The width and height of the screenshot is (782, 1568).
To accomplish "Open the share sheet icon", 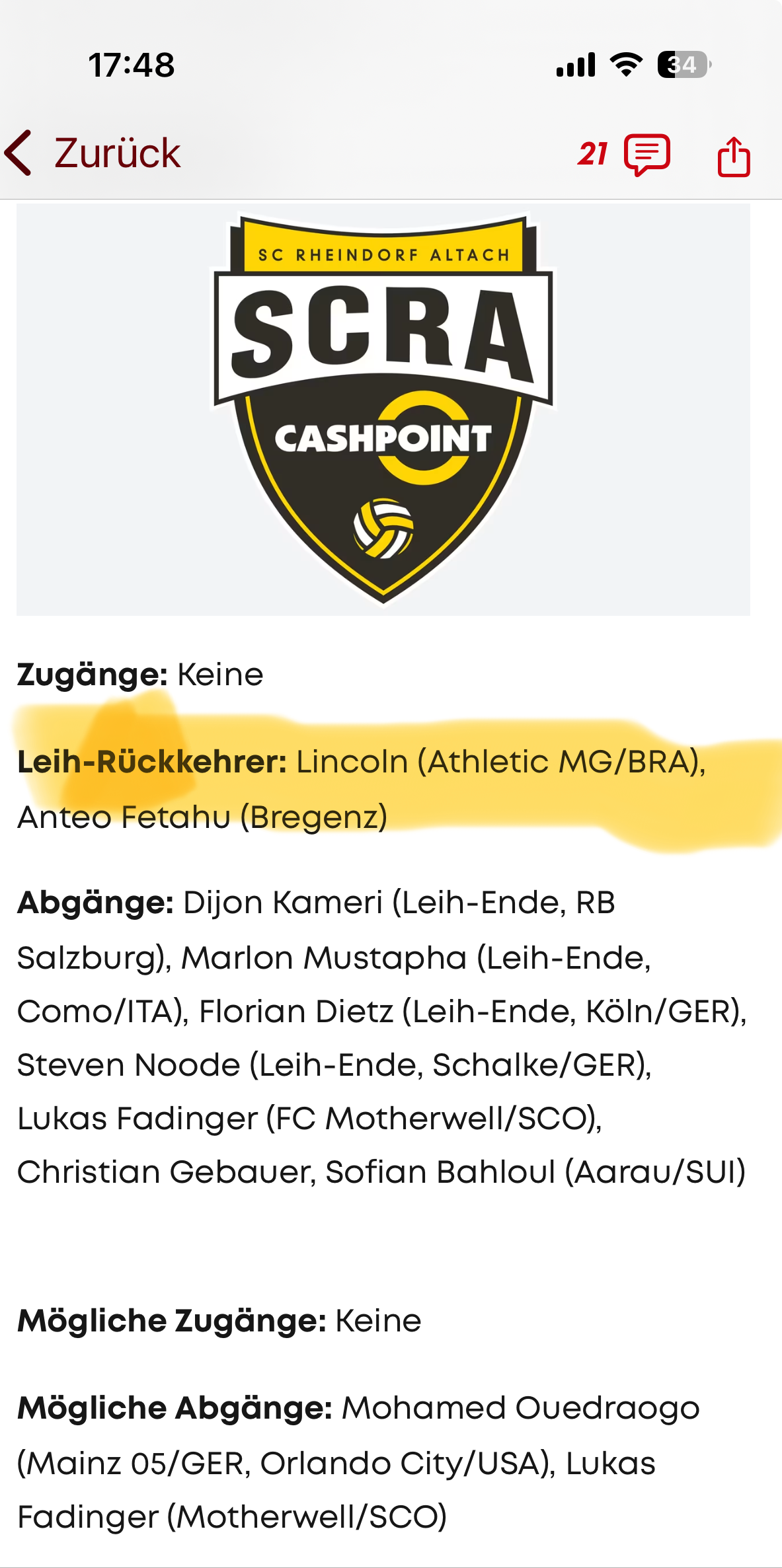I will [734, 156].
